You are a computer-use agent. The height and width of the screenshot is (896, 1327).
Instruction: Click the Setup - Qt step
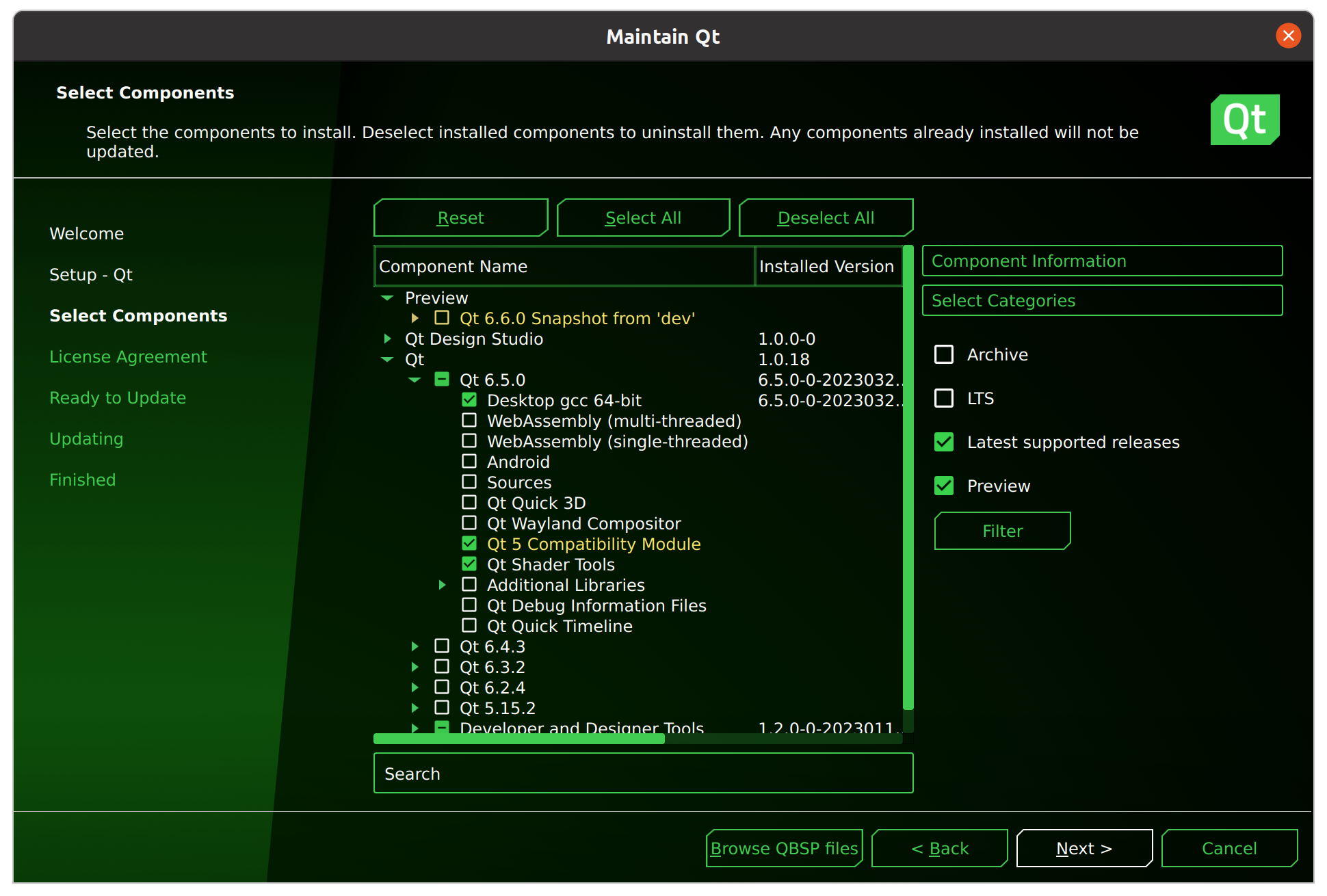[x=91, y=274]
